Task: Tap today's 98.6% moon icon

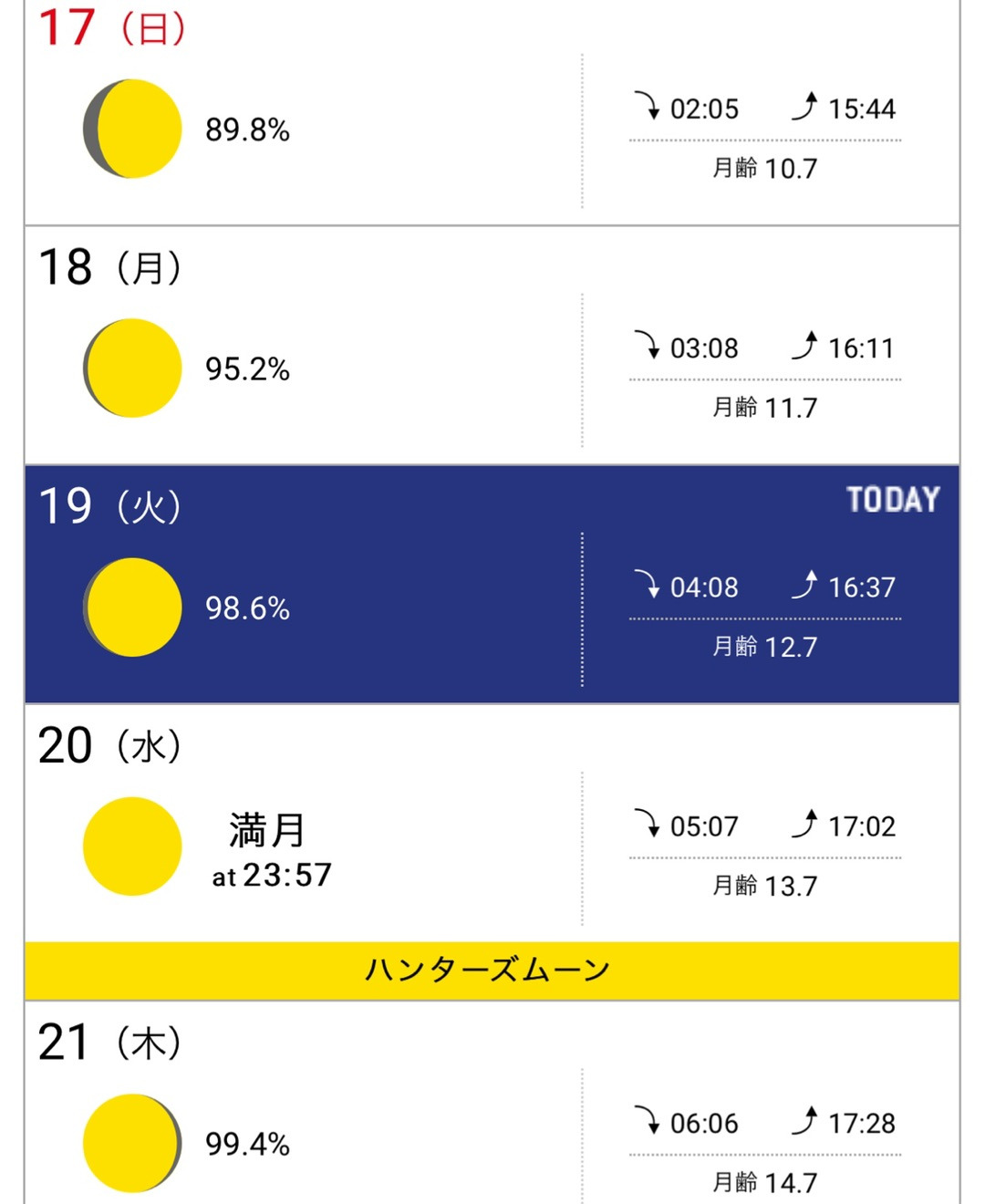Action: point(132,607)
